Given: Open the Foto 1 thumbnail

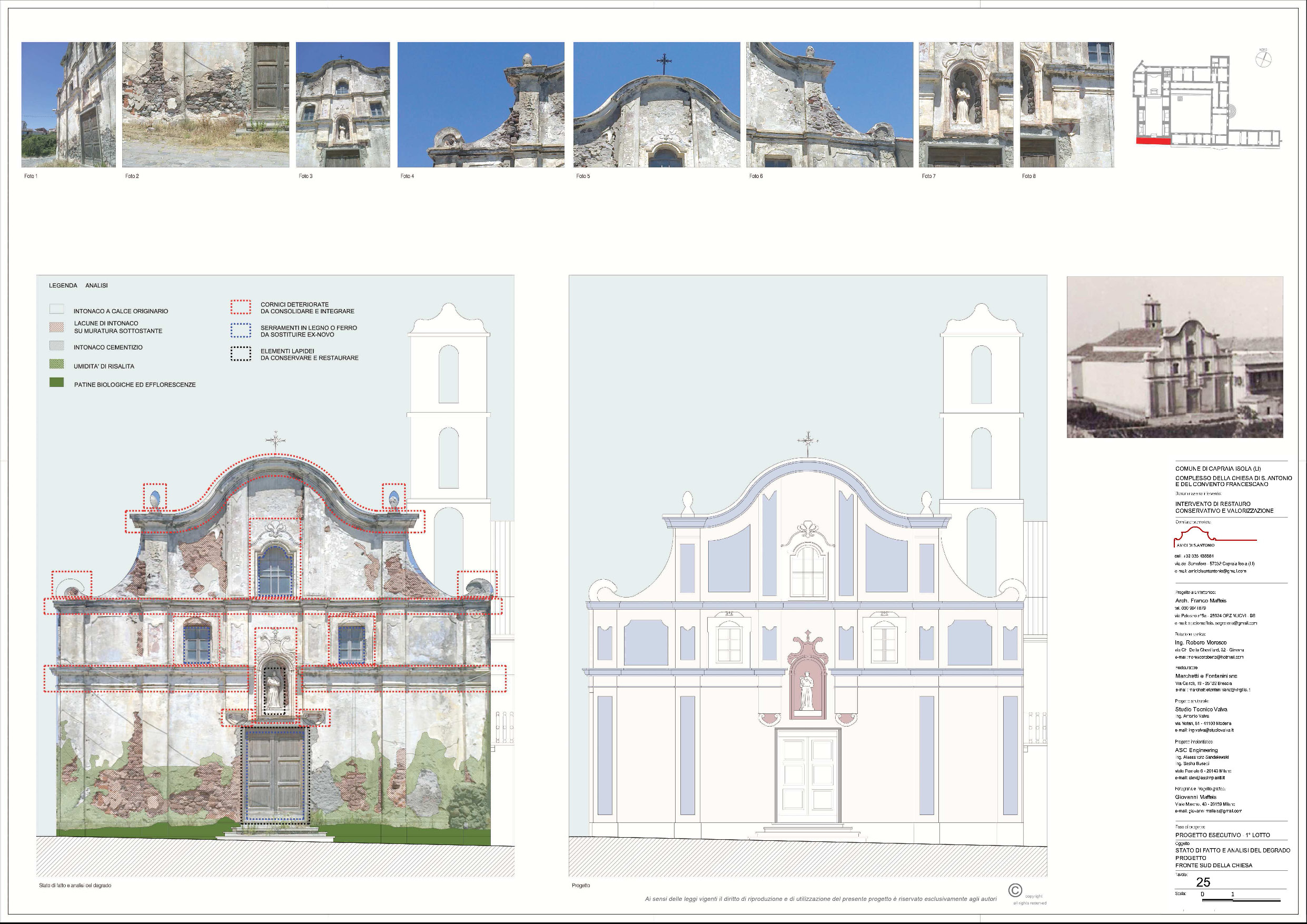Looking at the screenshot, I should tap(68, 105).
